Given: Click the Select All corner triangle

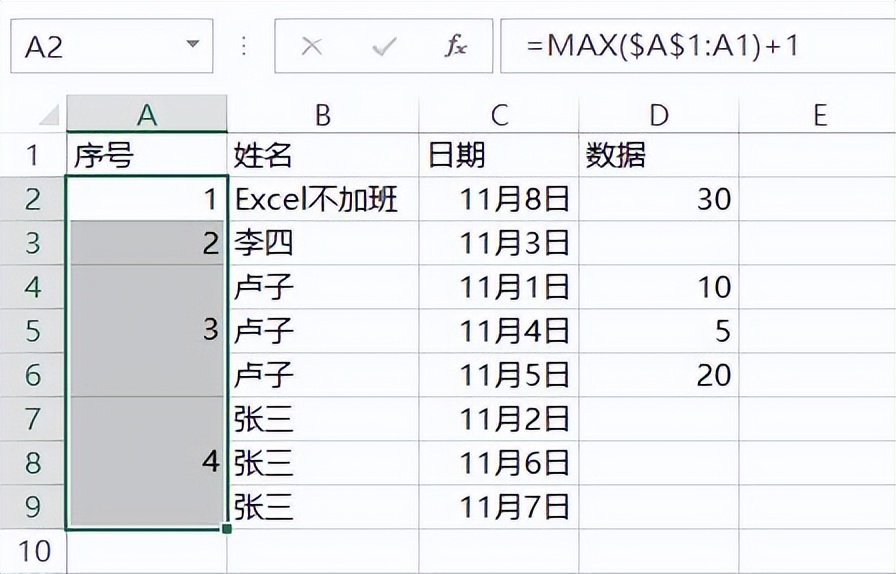Looking at the screenshot, I should 50,115.
